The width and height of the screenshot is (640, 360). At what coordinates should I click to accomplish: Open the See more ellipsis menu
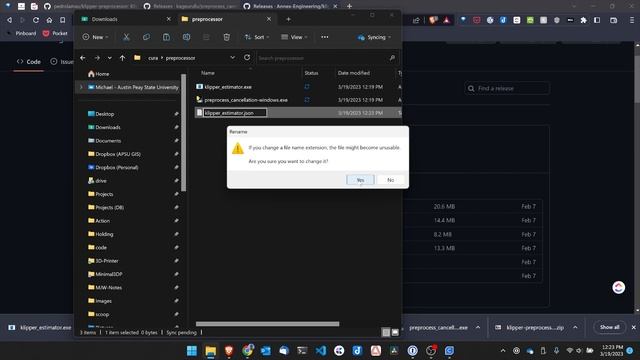point(324,37)
